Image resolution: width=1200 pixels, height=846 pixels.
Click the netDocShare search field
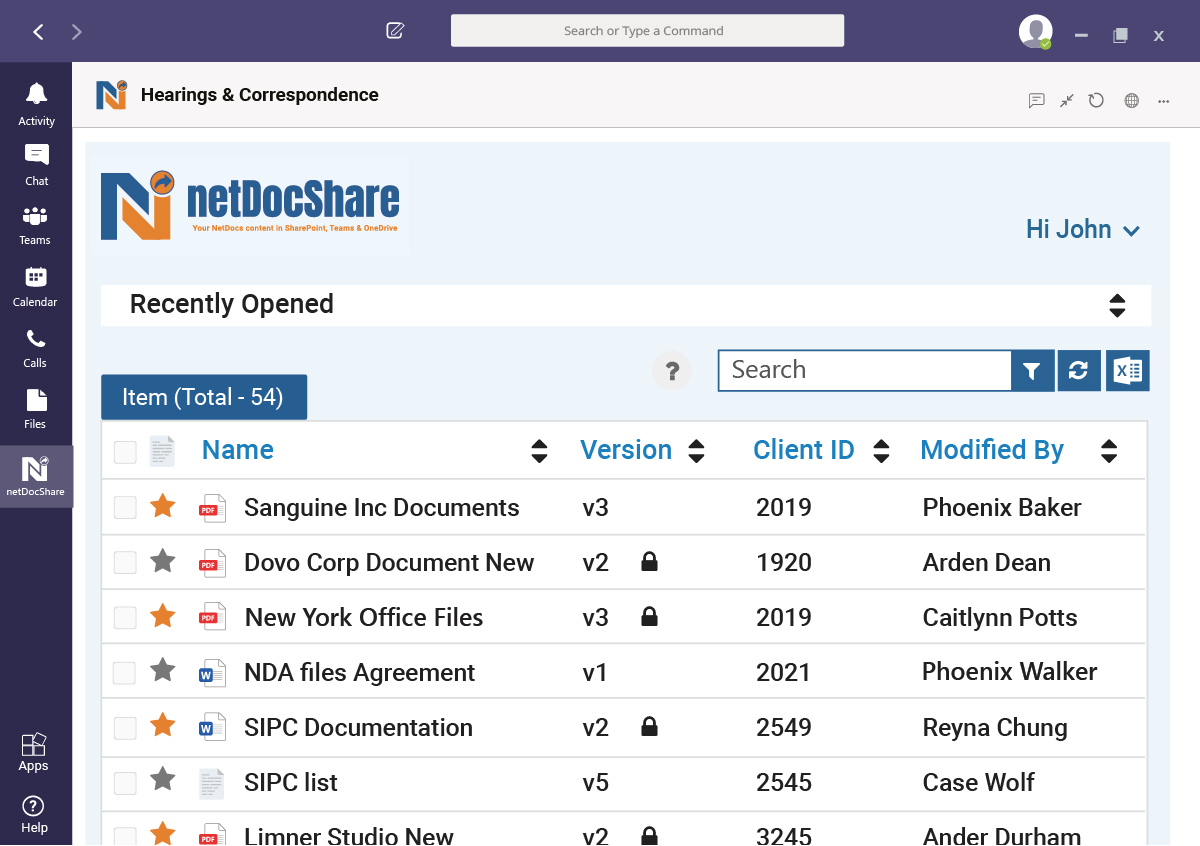[x=865, y=370]
